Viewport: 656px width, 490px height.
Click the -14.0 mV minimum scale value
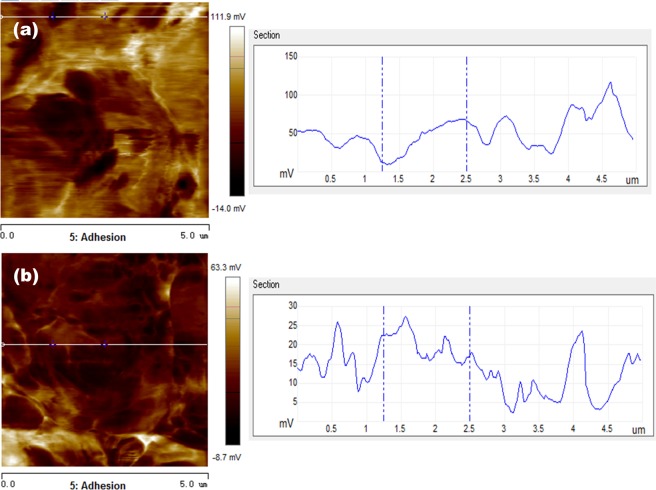(x=227, y=208)
